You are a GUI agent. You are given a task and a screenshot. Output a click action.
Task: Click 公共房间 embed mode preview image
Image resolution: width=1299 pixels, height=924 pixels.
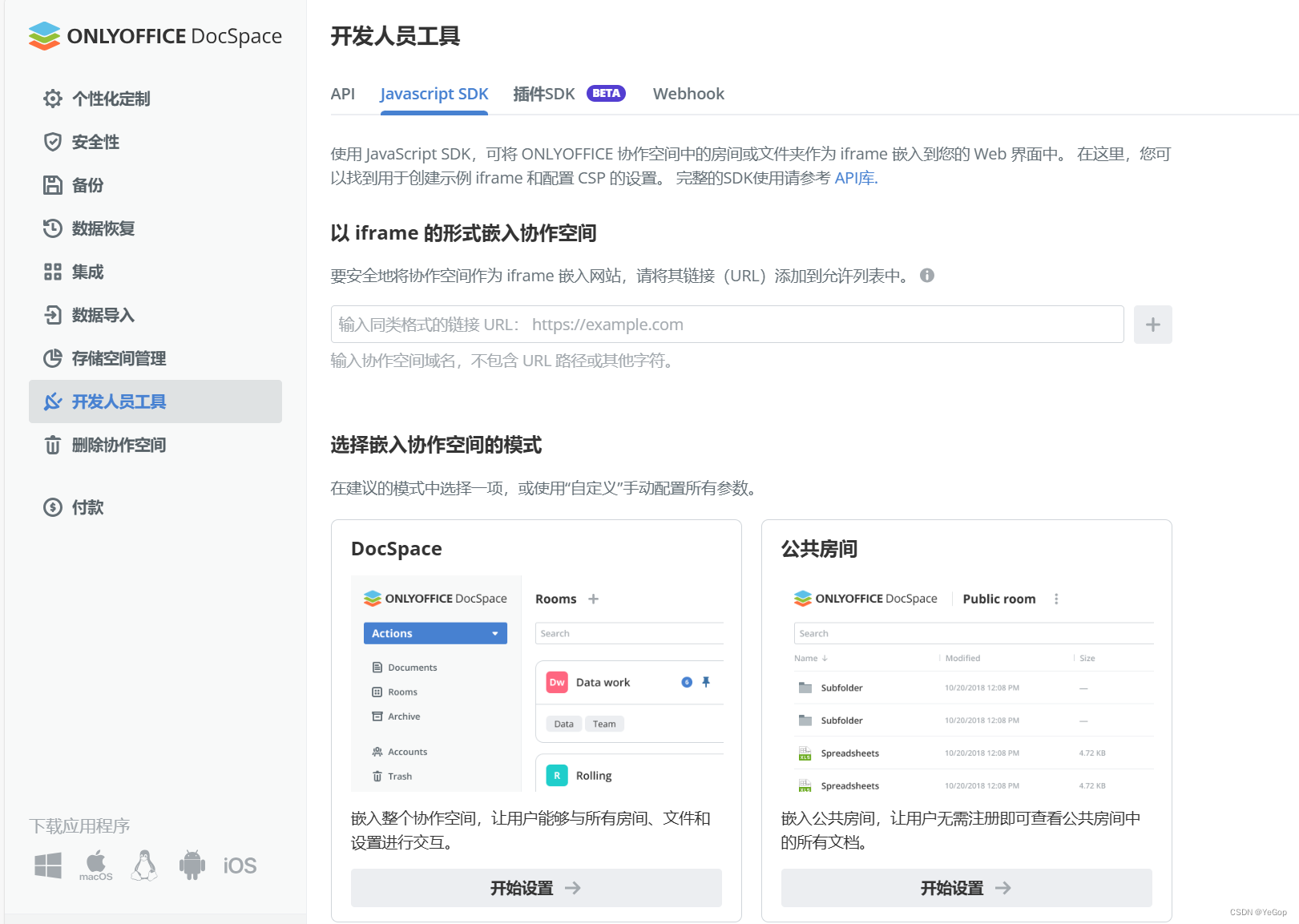(967, 684)
